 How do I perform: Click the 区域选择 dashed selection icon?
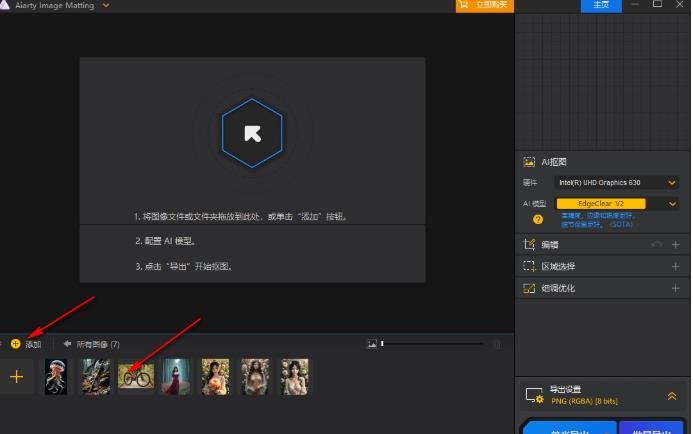tap(529, 266)
